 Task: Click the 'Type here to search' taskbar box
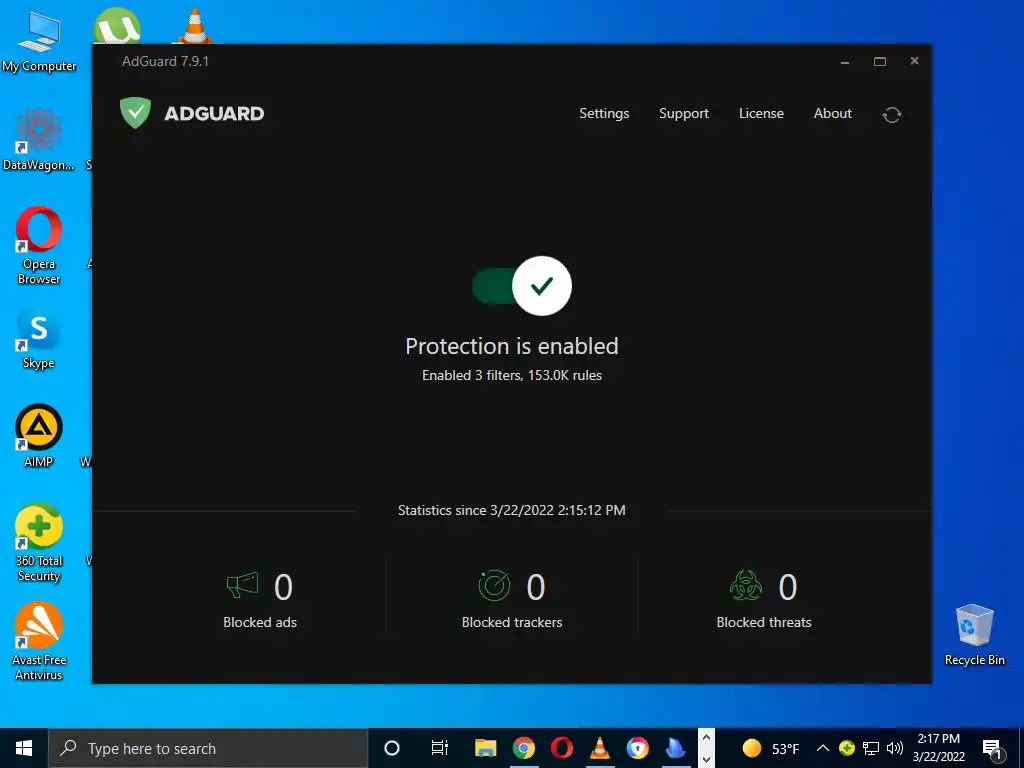click(208, 748)
